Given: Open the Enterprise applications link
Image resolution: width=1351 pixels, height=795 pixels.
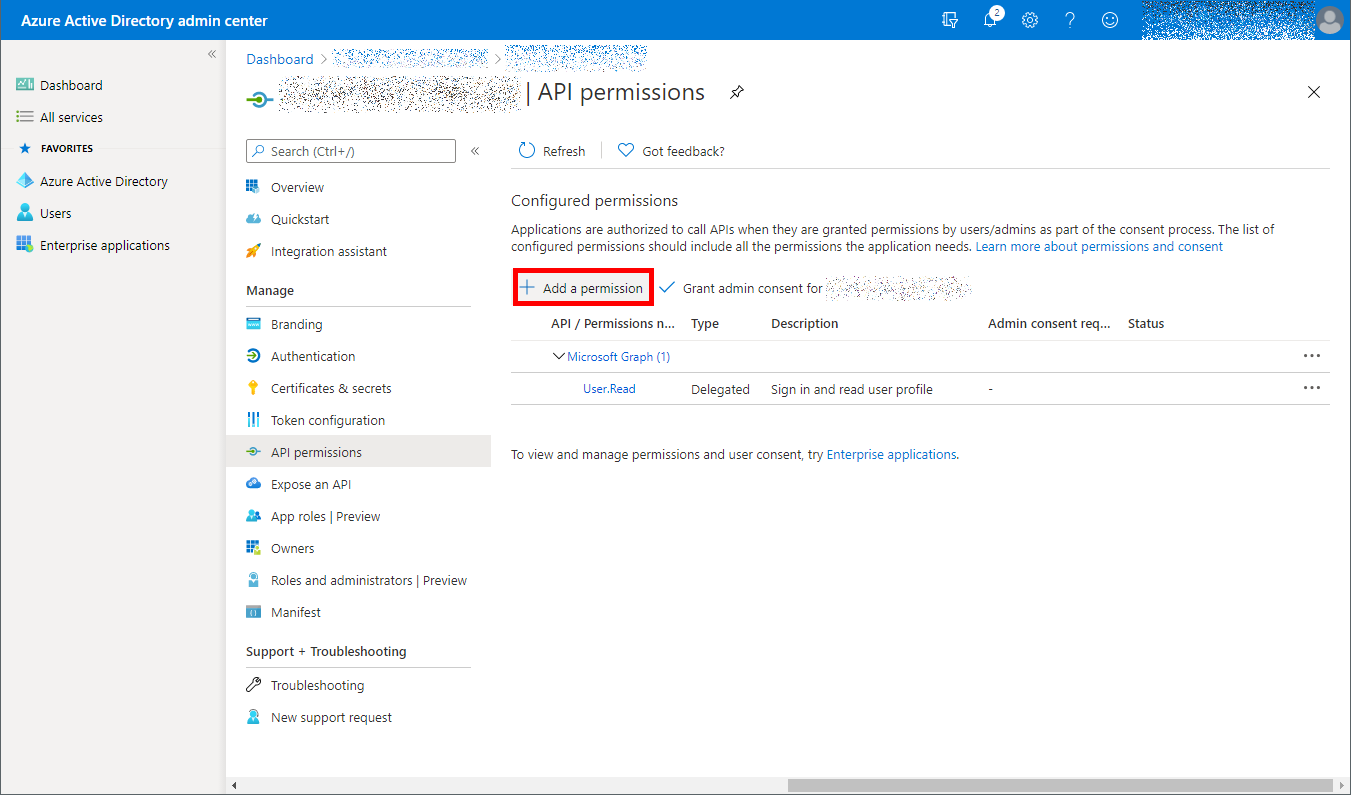Looking at the screenshot, I should 891,454.
